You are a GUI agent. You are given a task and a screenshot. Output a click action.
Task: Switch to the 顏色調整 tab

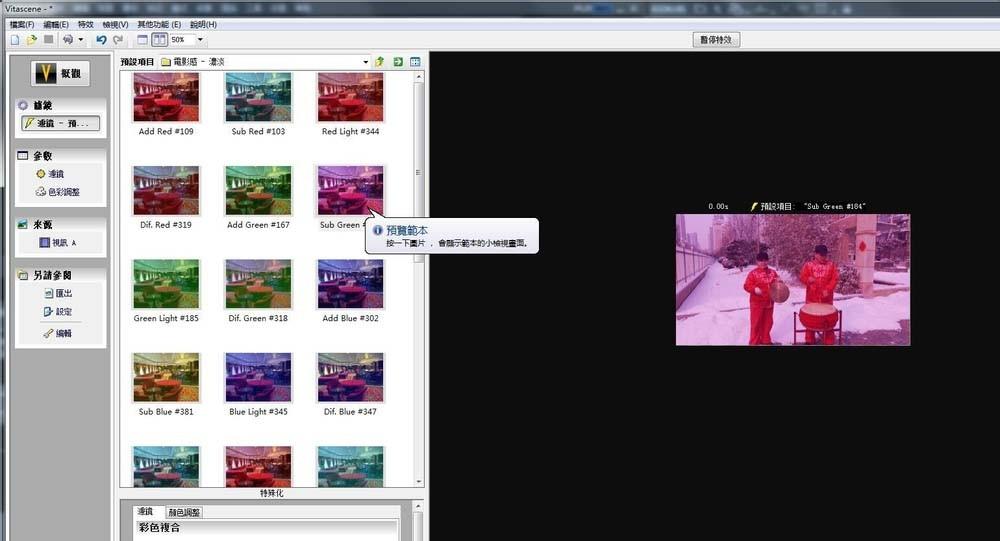(x=183, y=512)
